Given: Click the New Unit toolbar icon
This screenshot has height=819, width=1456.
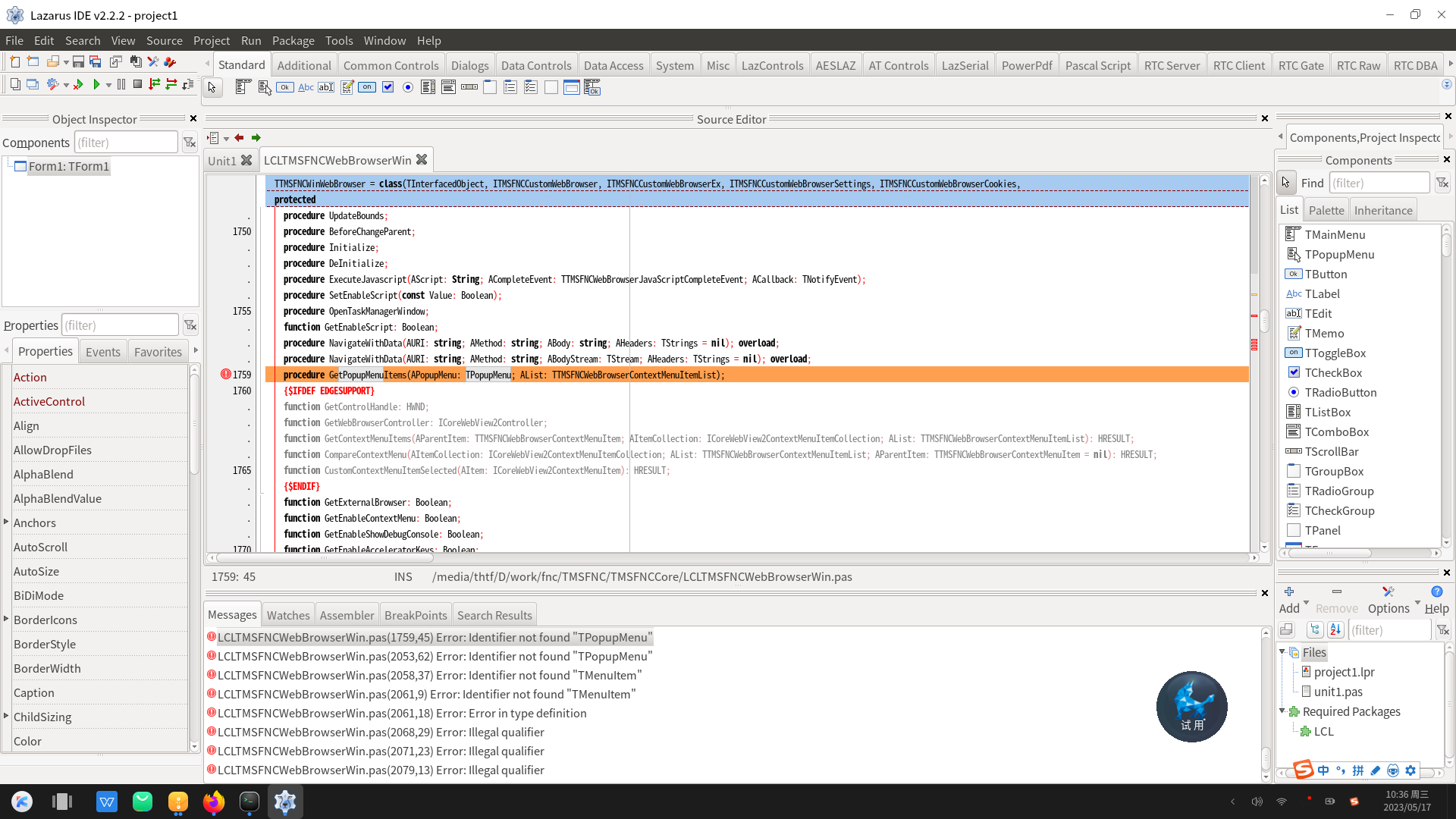Looking at the screenshot, I should tap(14, 62).
